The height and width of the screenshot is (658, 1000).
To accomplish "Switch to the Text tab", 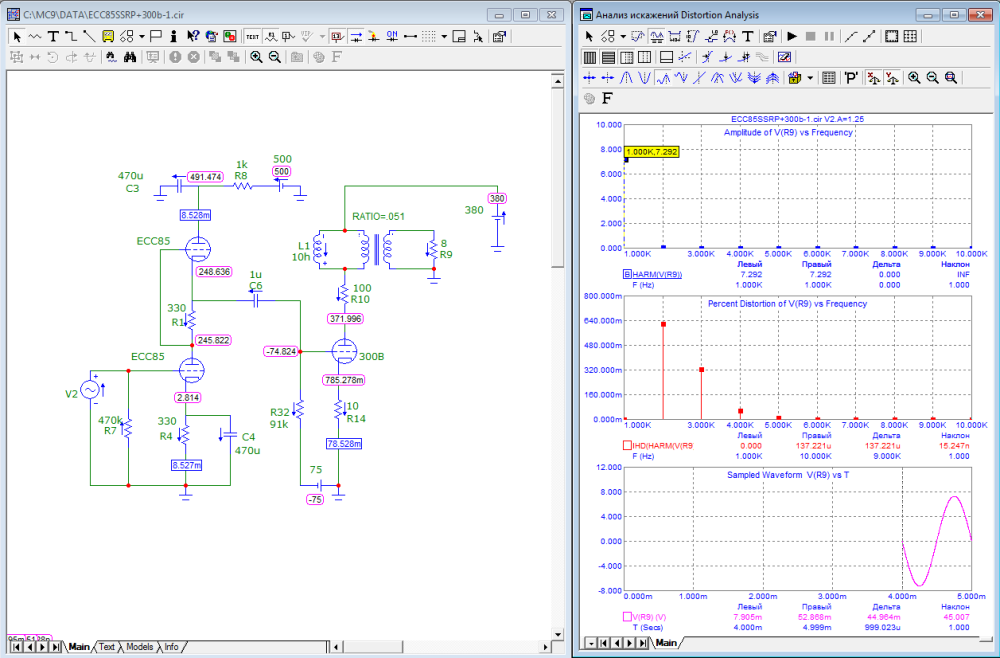I will 106,647.
